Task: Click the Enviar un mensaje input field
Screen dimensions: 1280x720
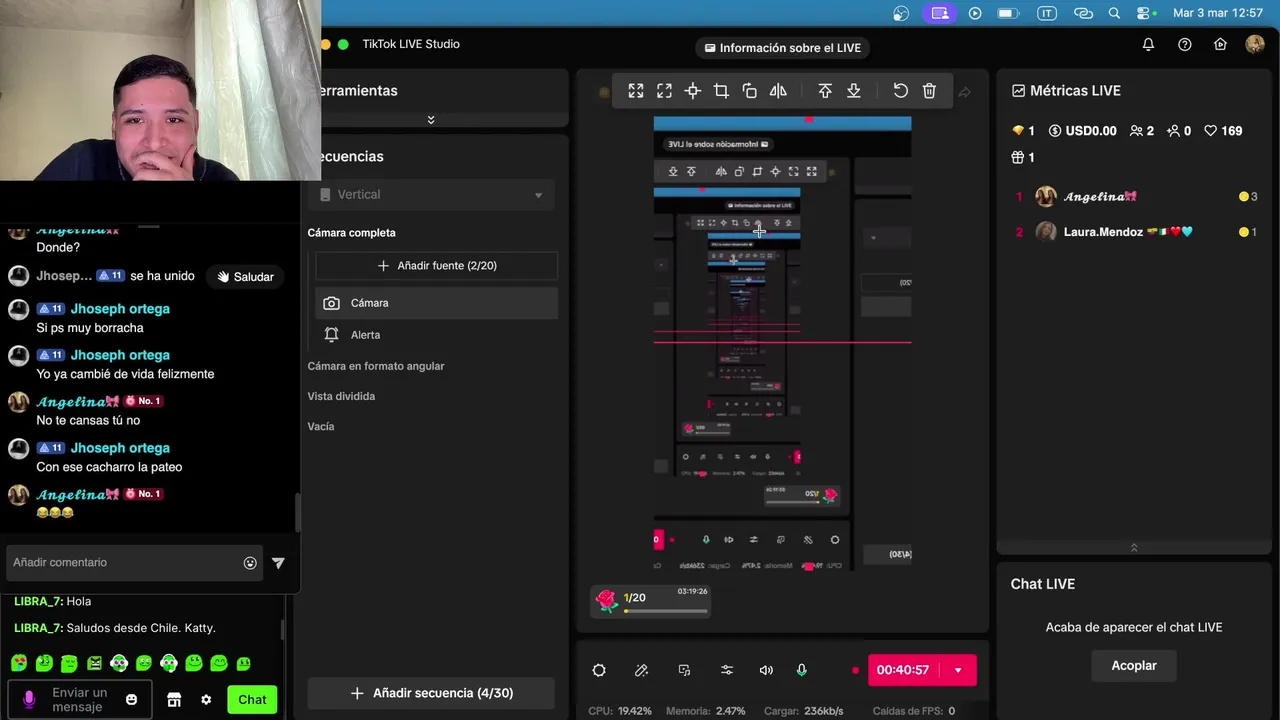Action: tap(80, 699)
